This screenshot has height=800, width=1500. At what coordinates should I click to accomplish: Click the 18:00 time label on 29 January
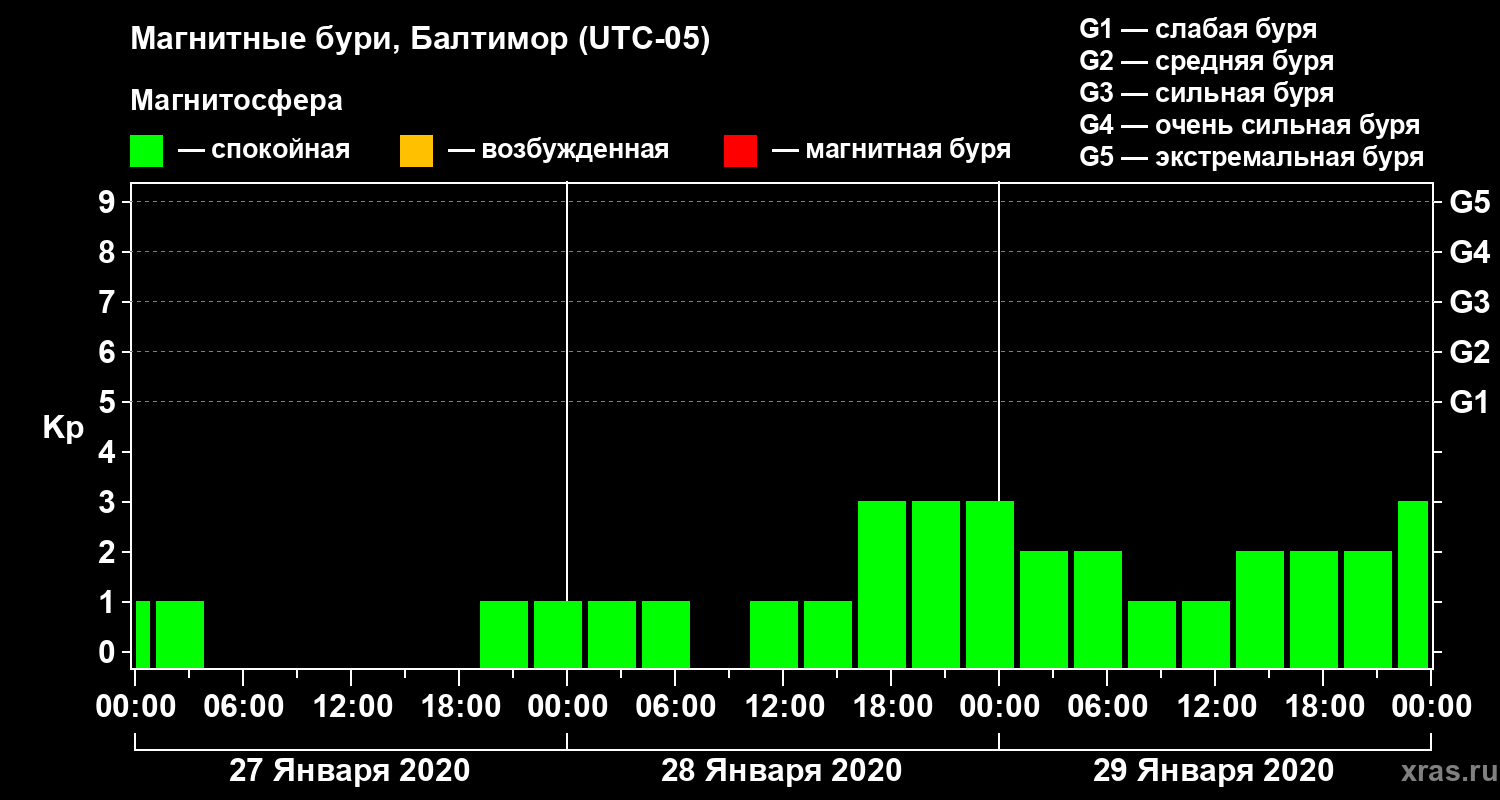pyautogui.click(x=1323, y=706)
